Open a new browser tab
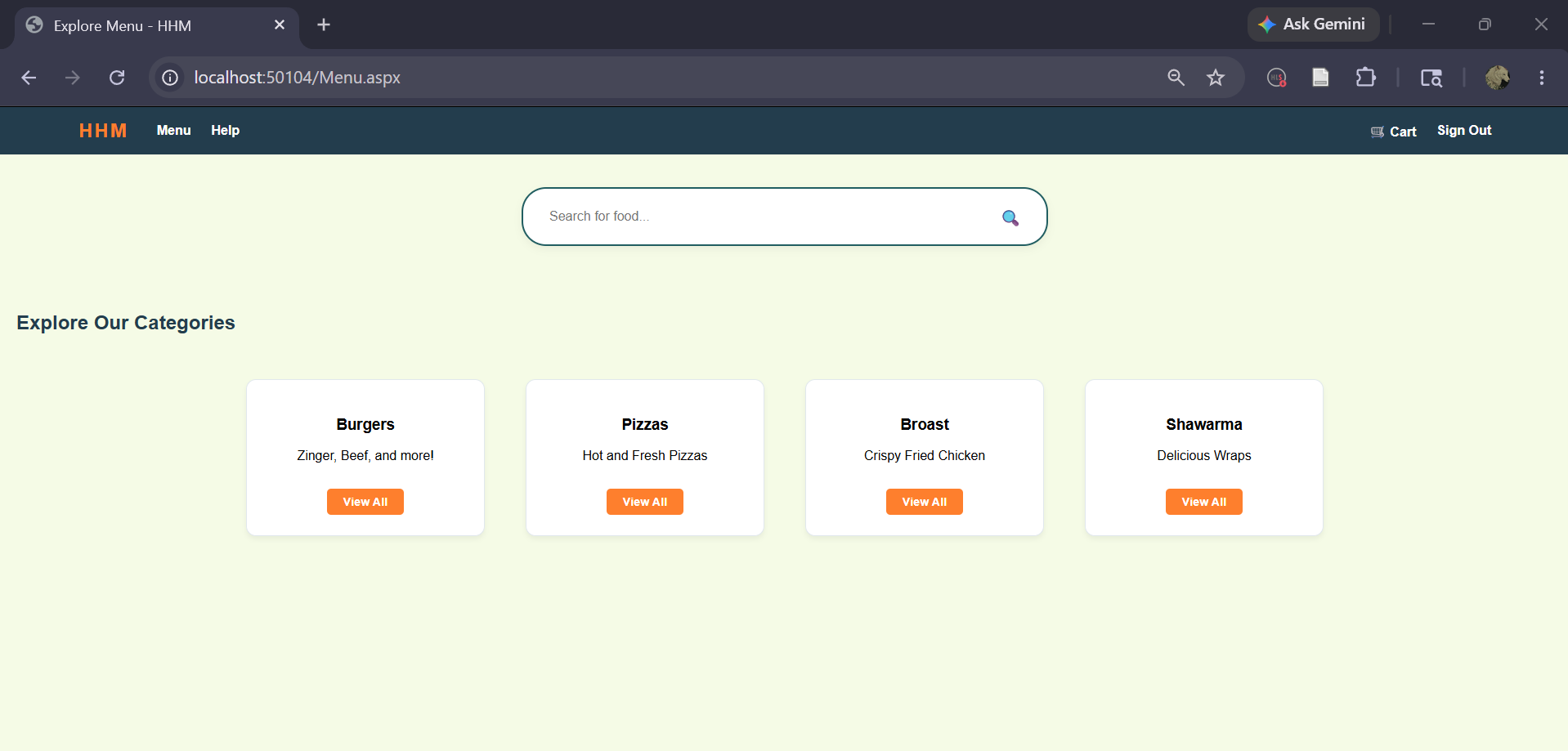 324,25
